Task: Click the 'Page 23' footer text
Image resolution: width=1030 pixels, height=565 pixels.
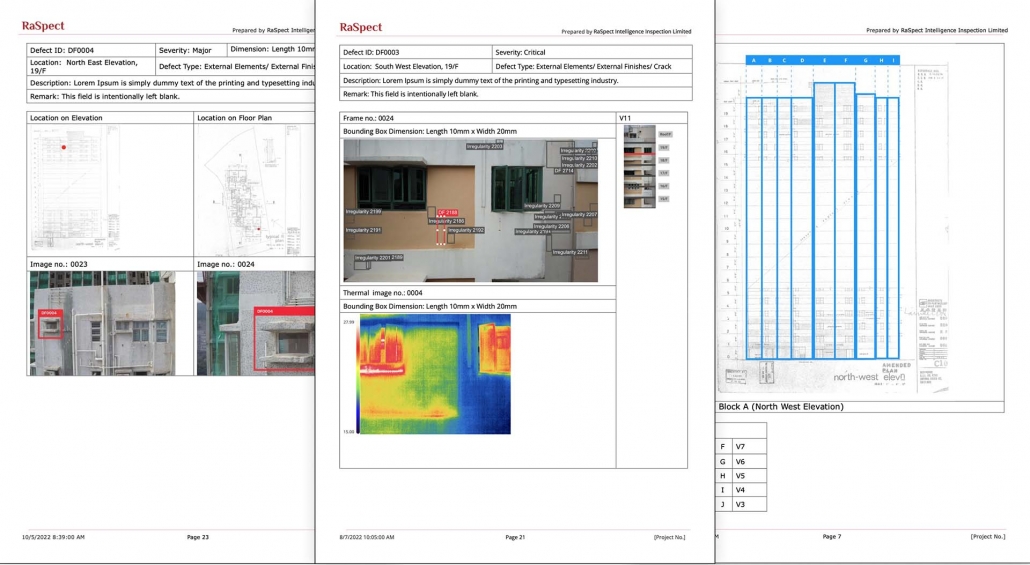Action: (198, 537)
